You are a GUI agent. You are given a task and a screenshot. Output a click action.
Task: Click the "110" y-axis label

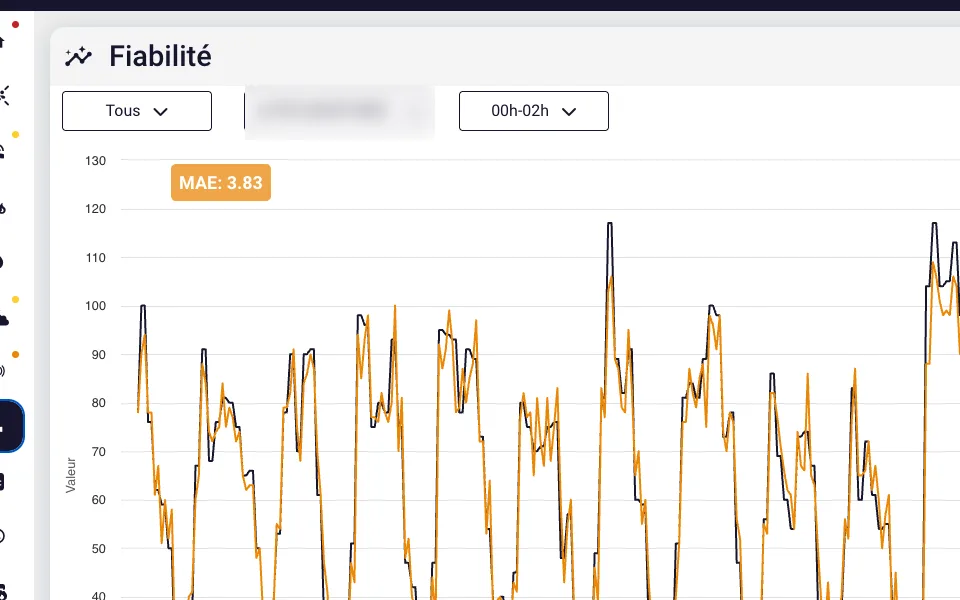tap(96, 258)
